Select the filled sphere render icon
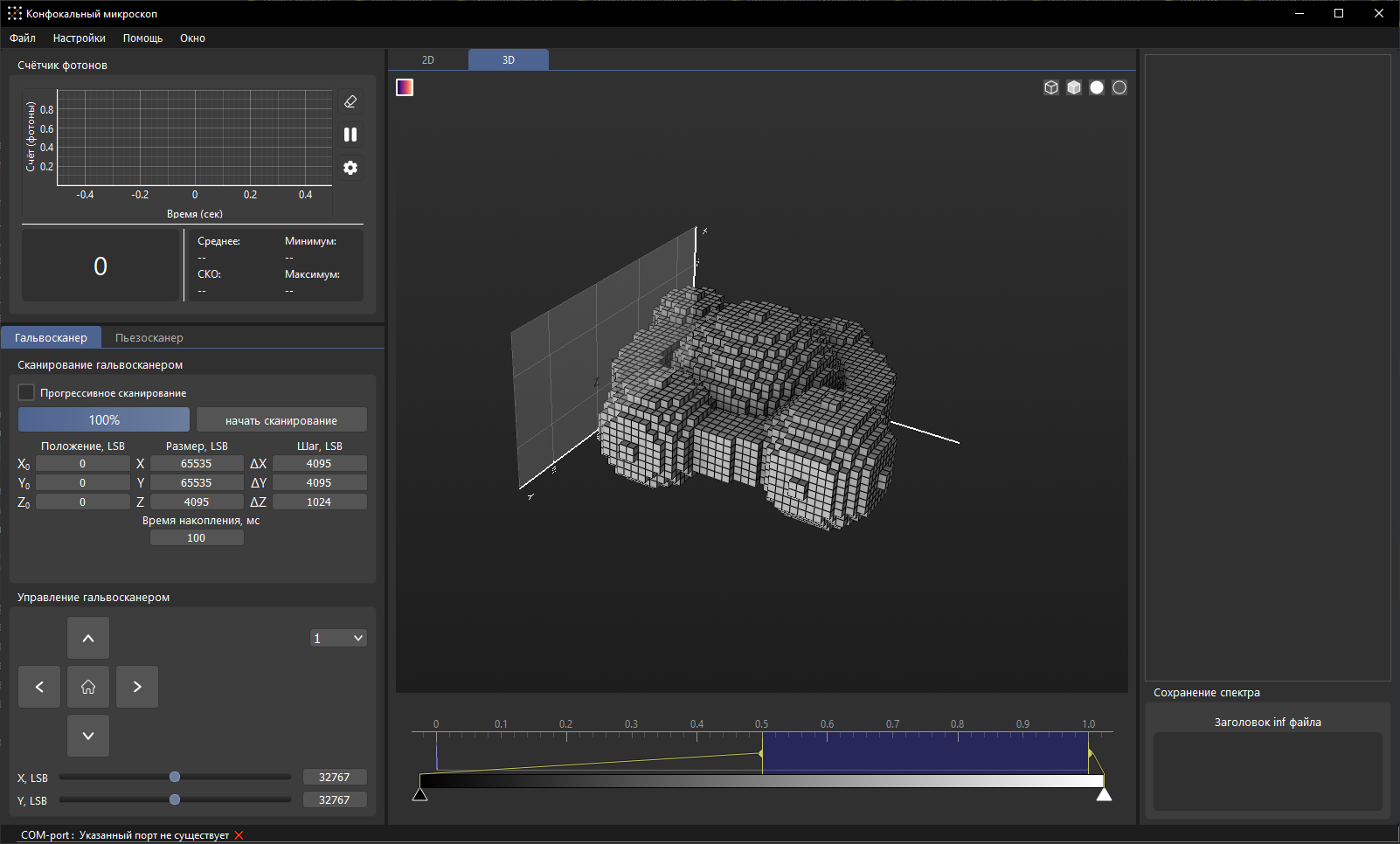 point(1097,87)
